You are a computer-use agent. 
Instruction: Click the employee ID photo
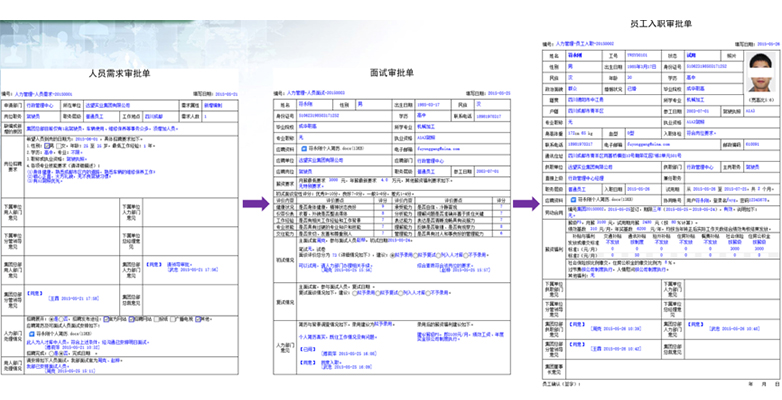point(760,73)
